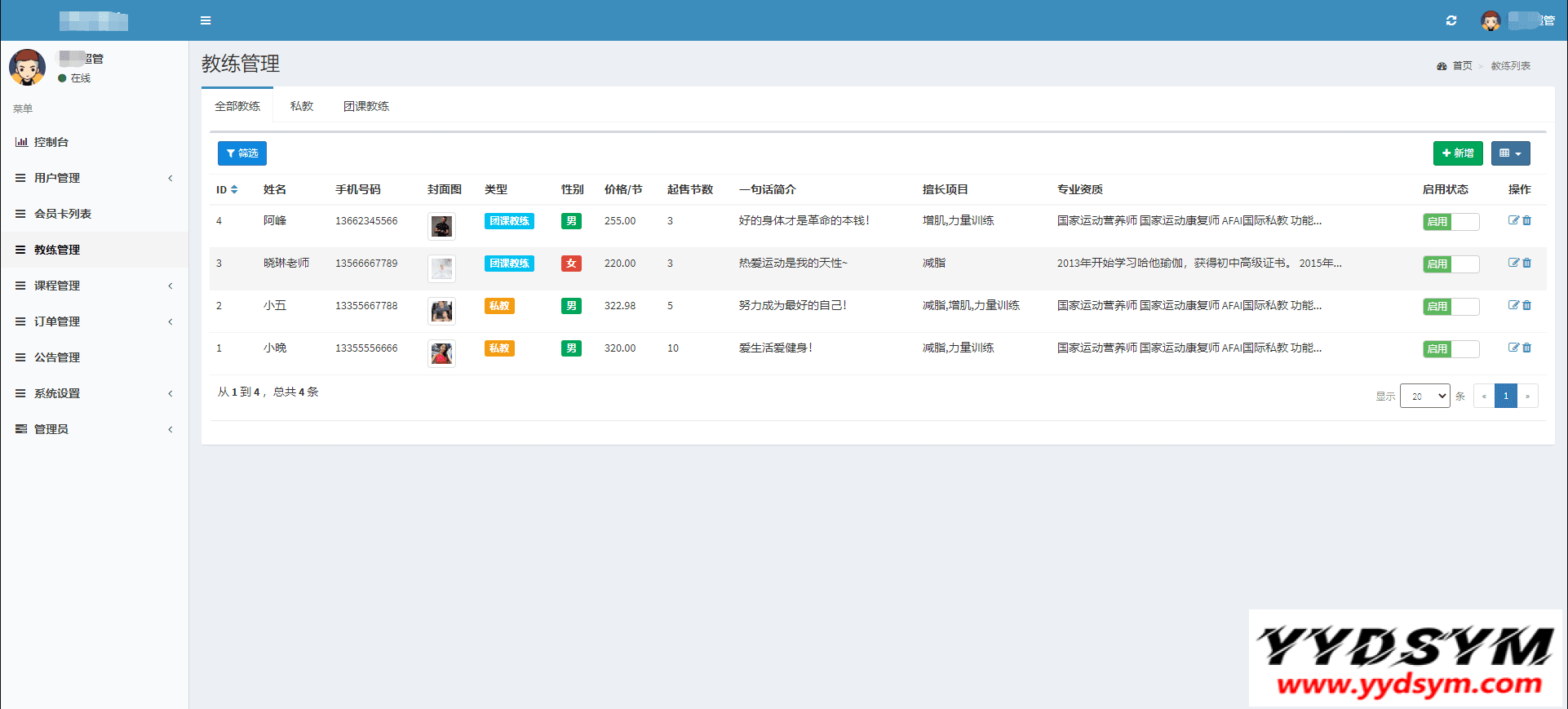Switch to the 团课教练 tab

[366, 106]
